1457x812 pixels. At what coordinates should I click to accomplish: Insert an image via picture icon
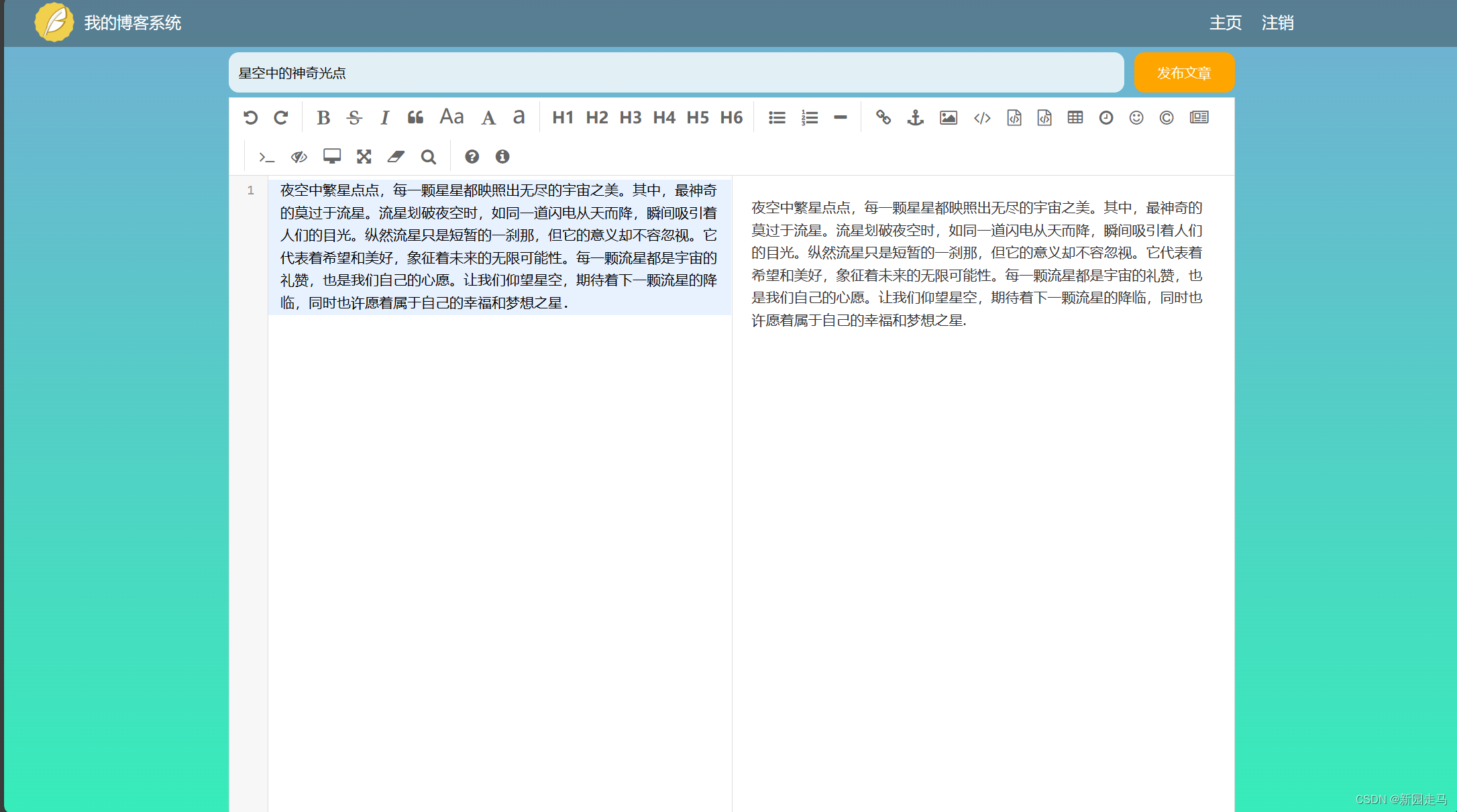[x=948, y=118]
